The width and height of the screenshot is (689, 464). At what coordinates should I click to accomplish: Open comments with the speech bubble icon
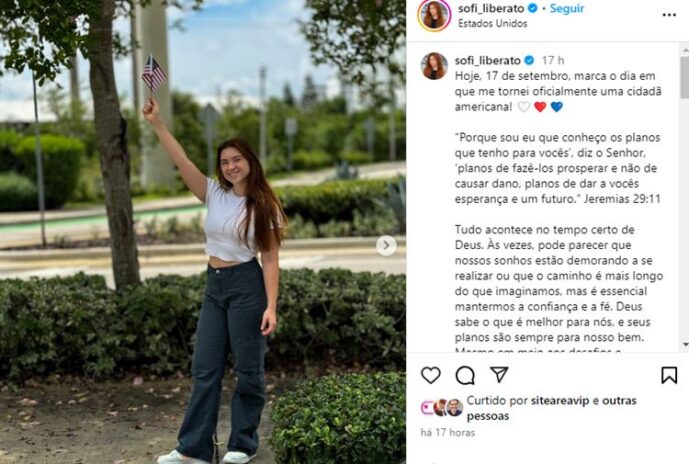coord(465,376)
